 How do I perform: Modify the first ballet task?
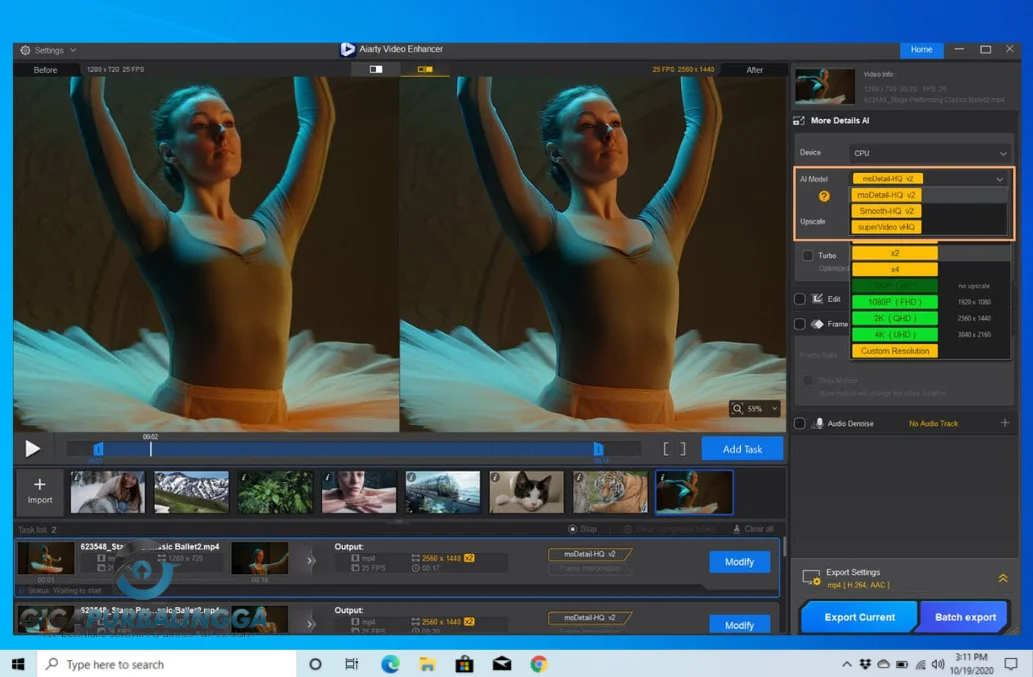739,562
